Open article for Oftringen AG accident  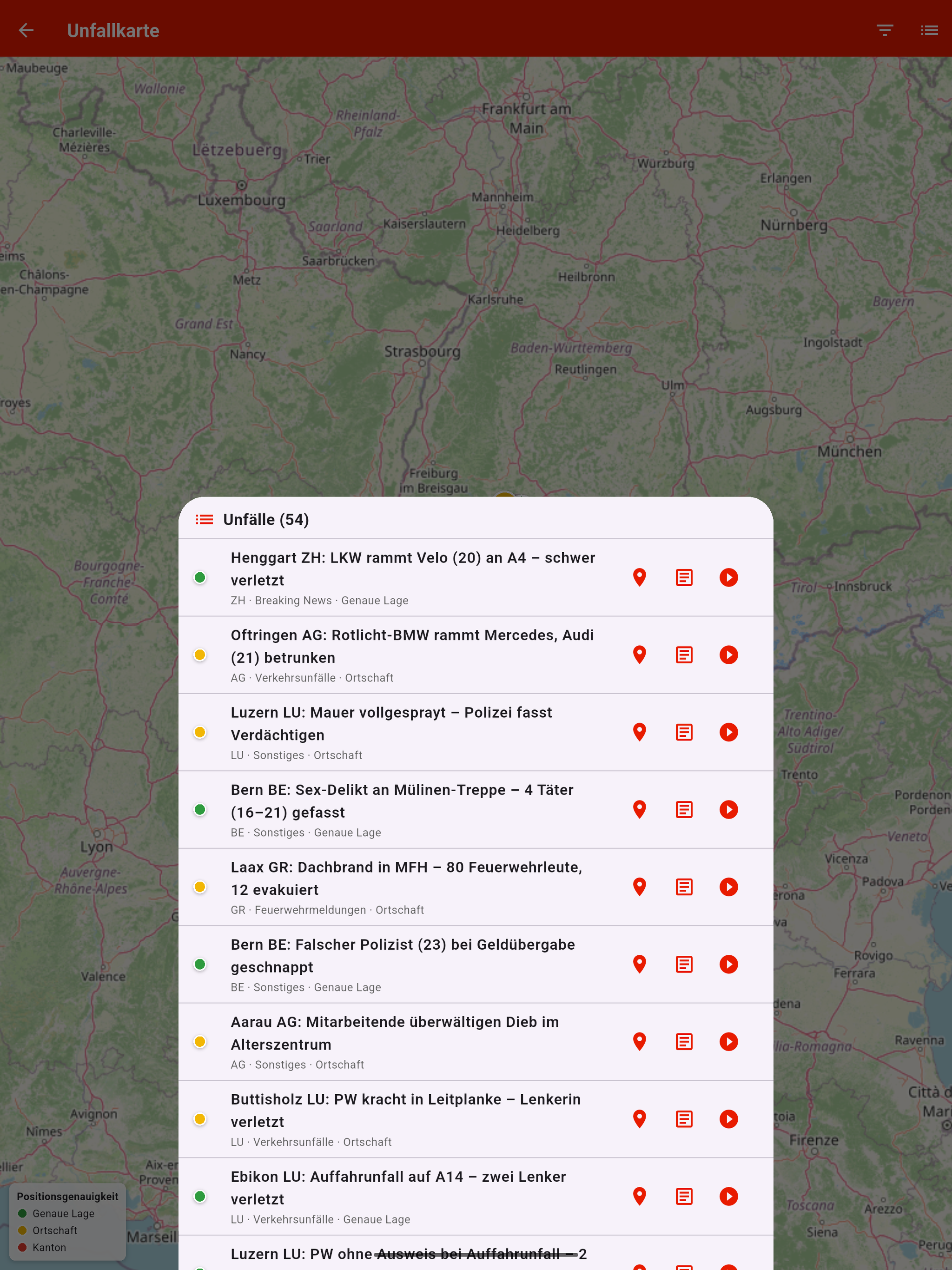[684, 655]
